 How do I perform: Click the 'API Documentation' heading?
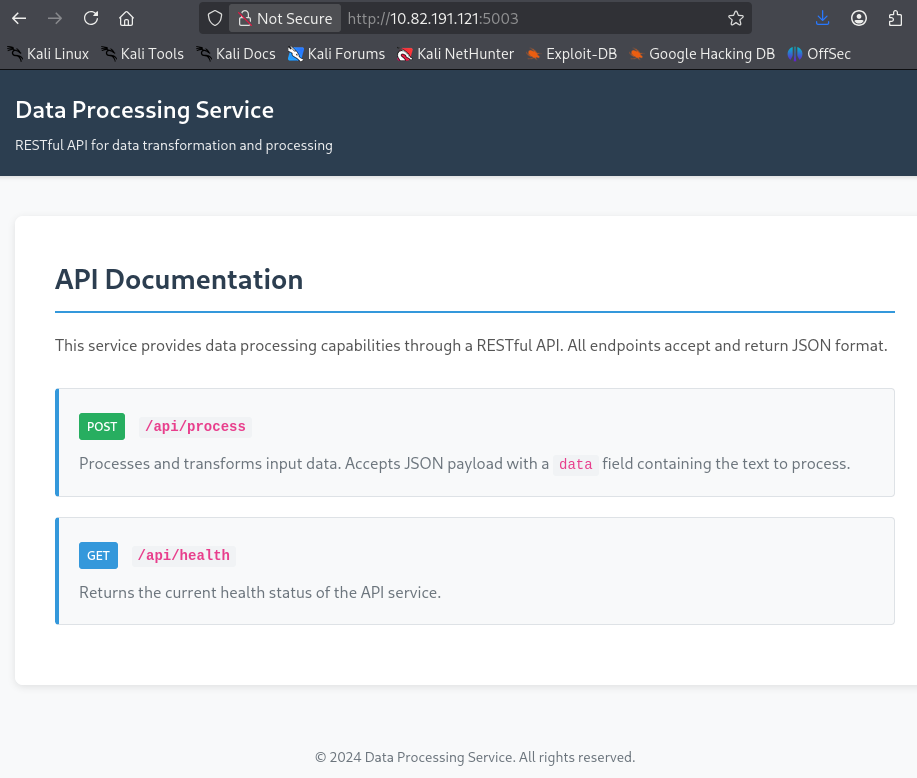click(179, 280)
